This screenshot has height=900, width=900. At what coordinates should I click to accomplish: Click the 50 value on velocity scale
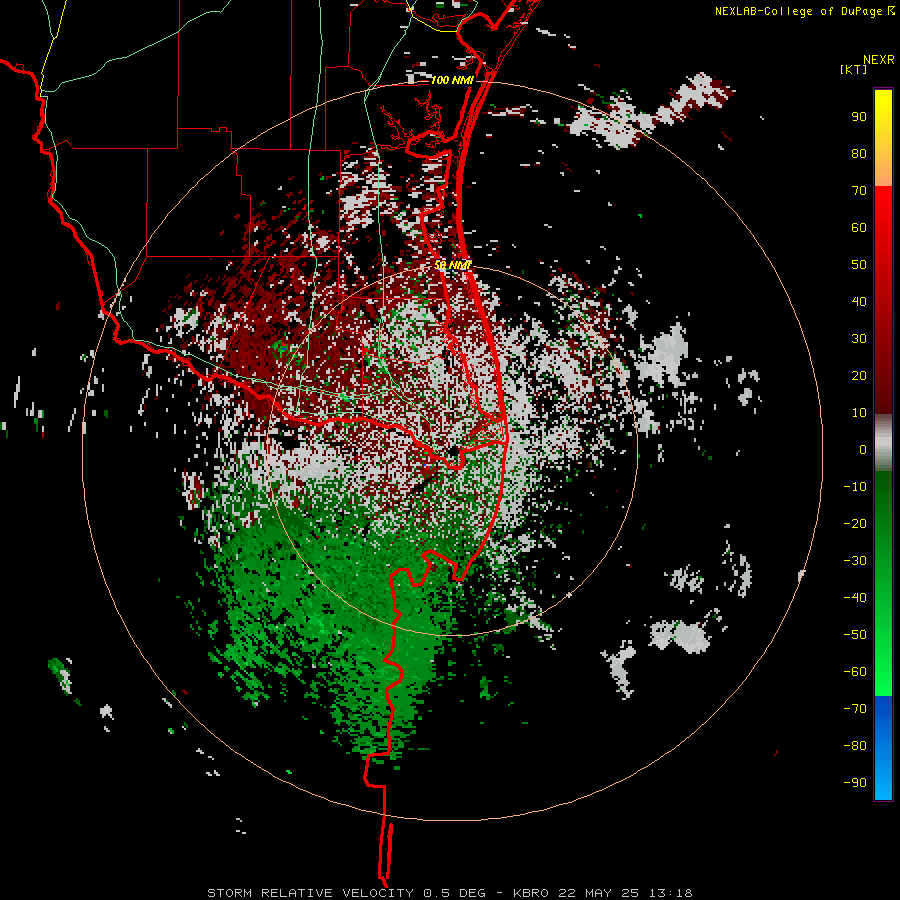[859, 265]
